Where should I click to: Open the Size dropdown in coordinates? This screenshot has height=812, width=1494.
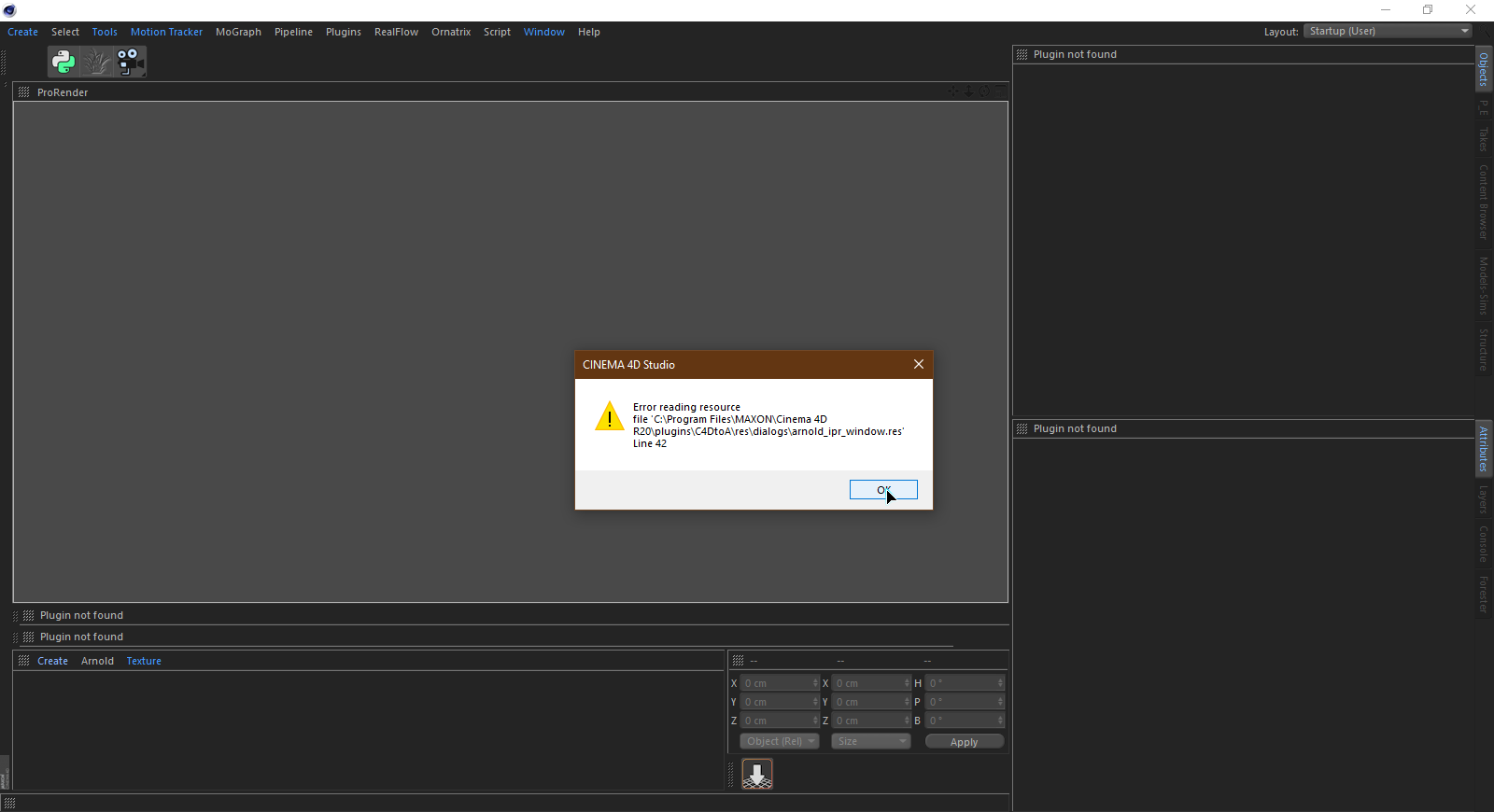tap(870, 742)
